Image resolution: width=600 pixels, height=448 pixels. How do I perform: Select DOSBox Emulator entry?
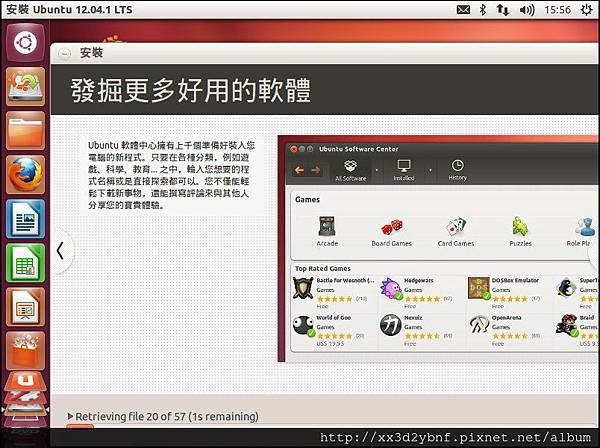coord(504,293)
